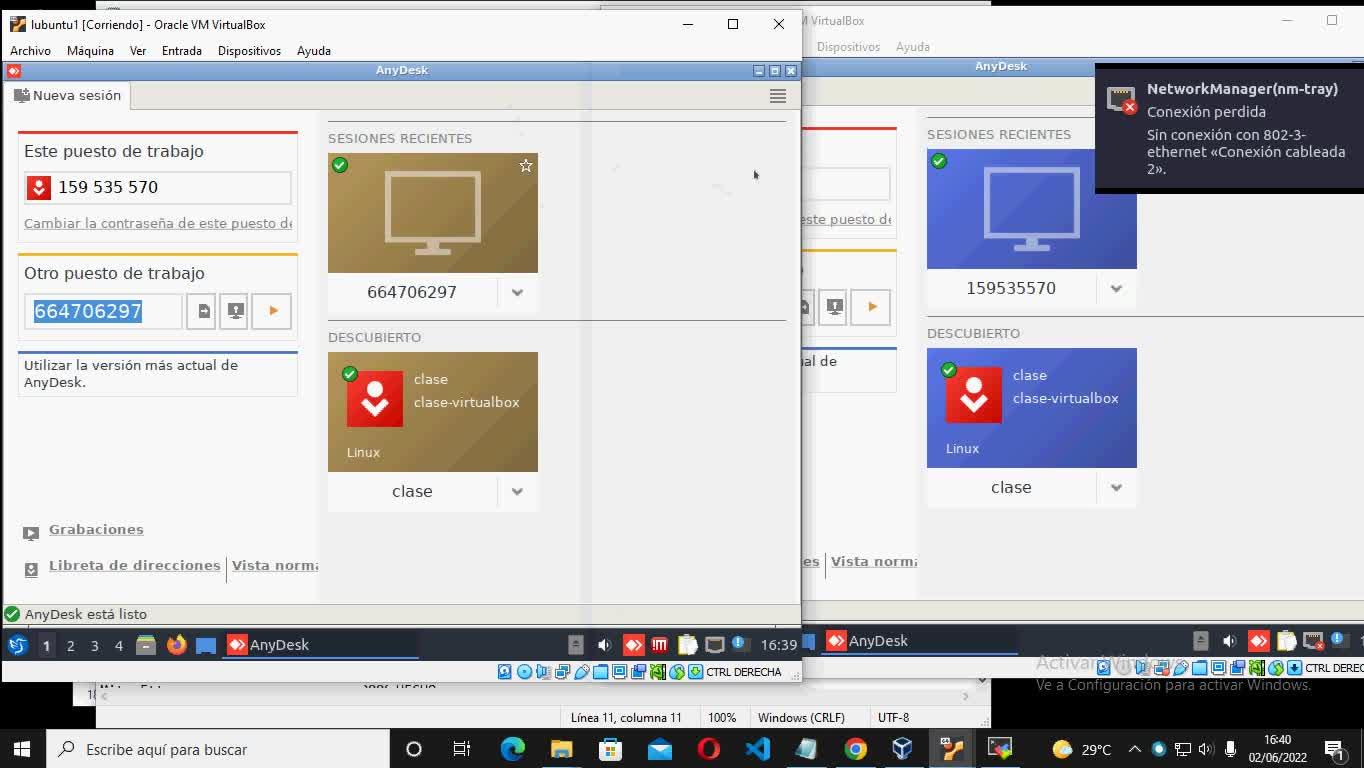Click the weather 29°C widget on taskbar
Image resolution: width=1364 pixels, height=768 pixels.
(1082, 749)
